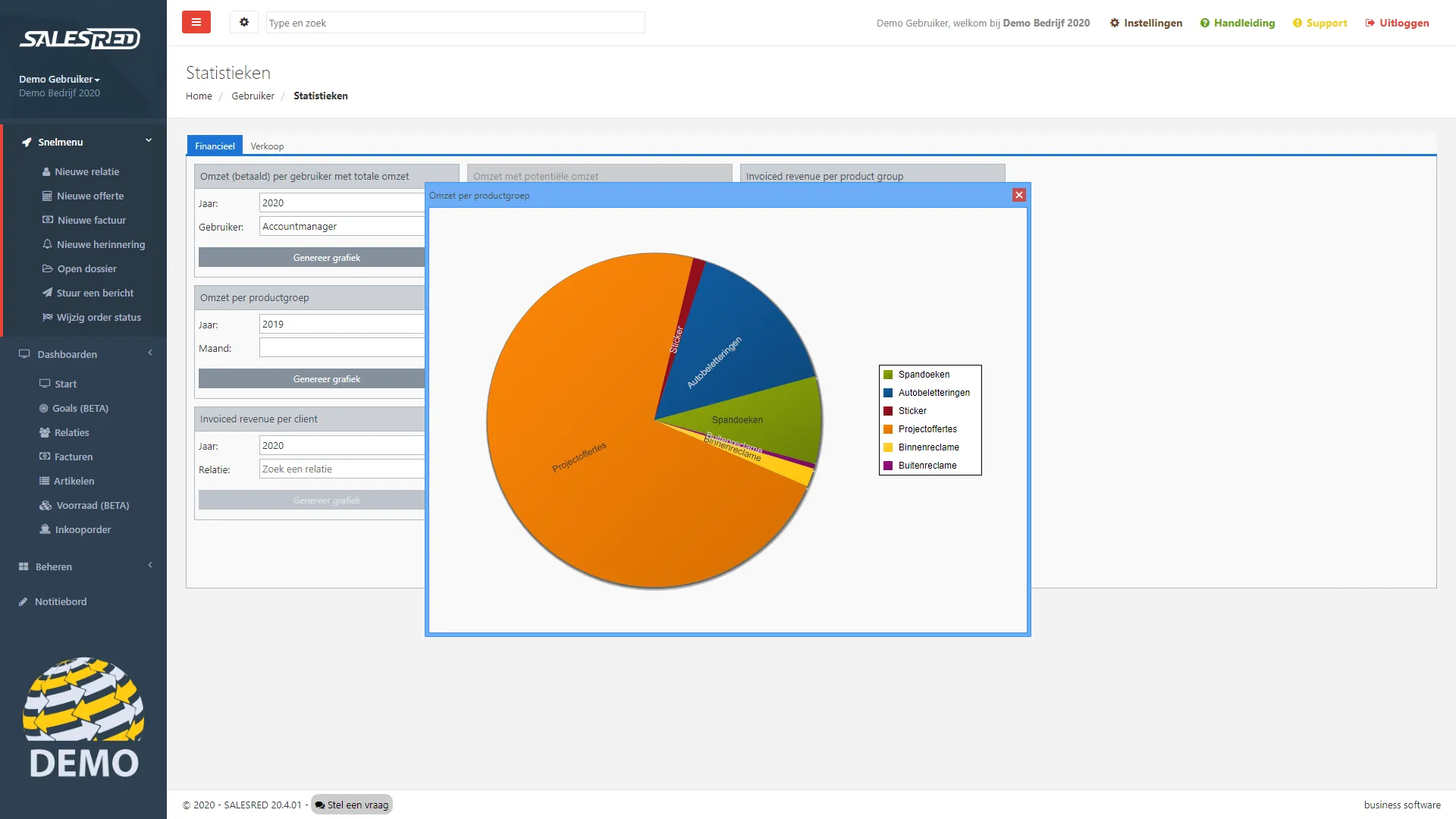Click the Binnenreclame yellow legend swatch
The height and width of the screenshot is (819, 1456).
pyautogui.click(x=888, y=447)
